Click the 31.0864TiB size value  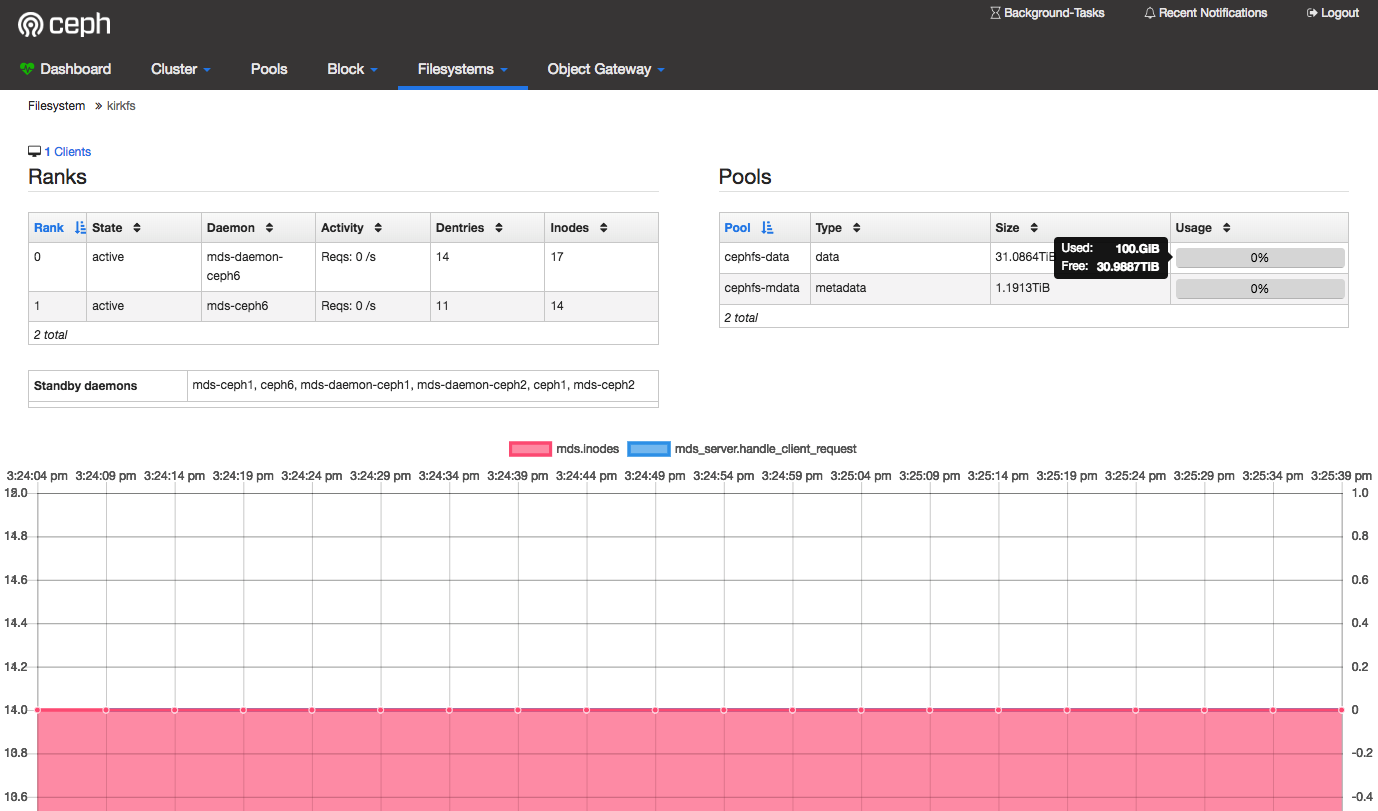click(x=1025, y=257)
